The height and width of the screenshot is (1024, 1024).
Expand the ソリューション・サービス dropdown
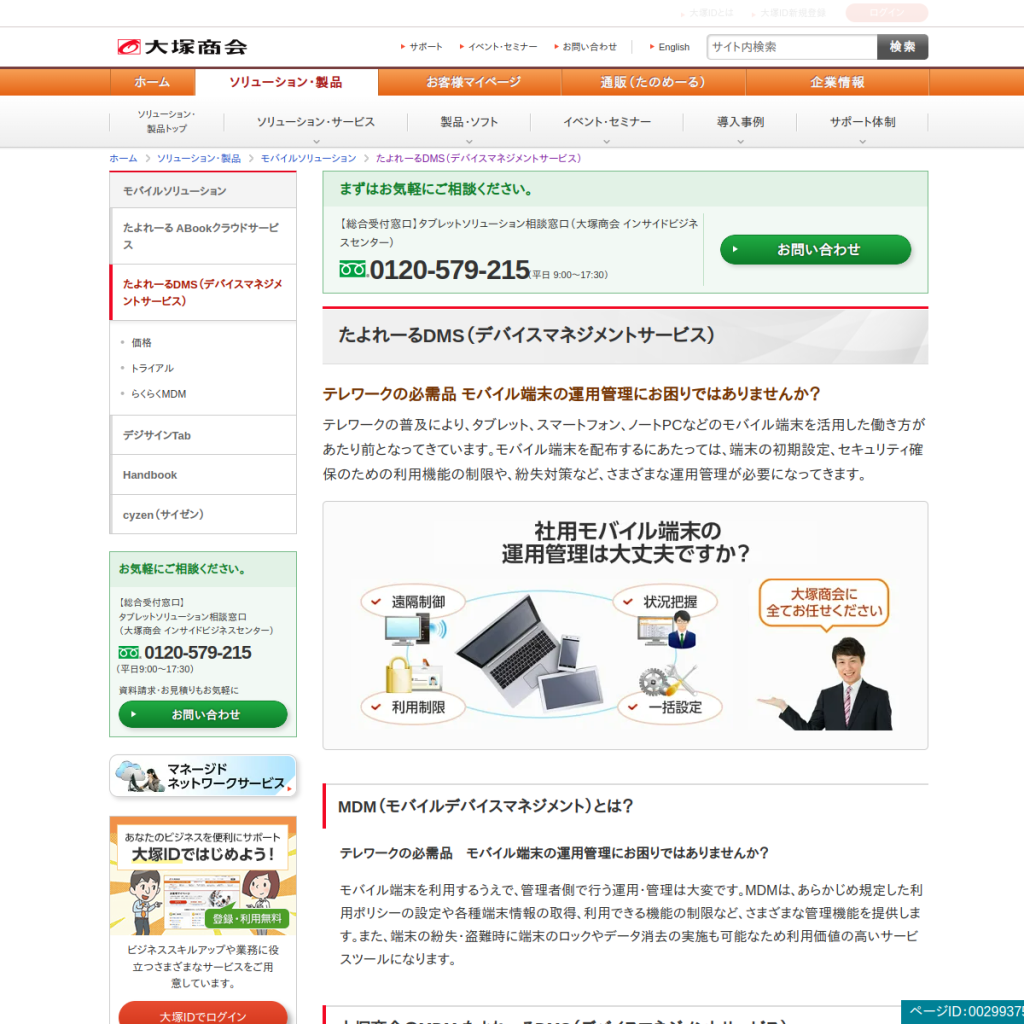(316, 123)
